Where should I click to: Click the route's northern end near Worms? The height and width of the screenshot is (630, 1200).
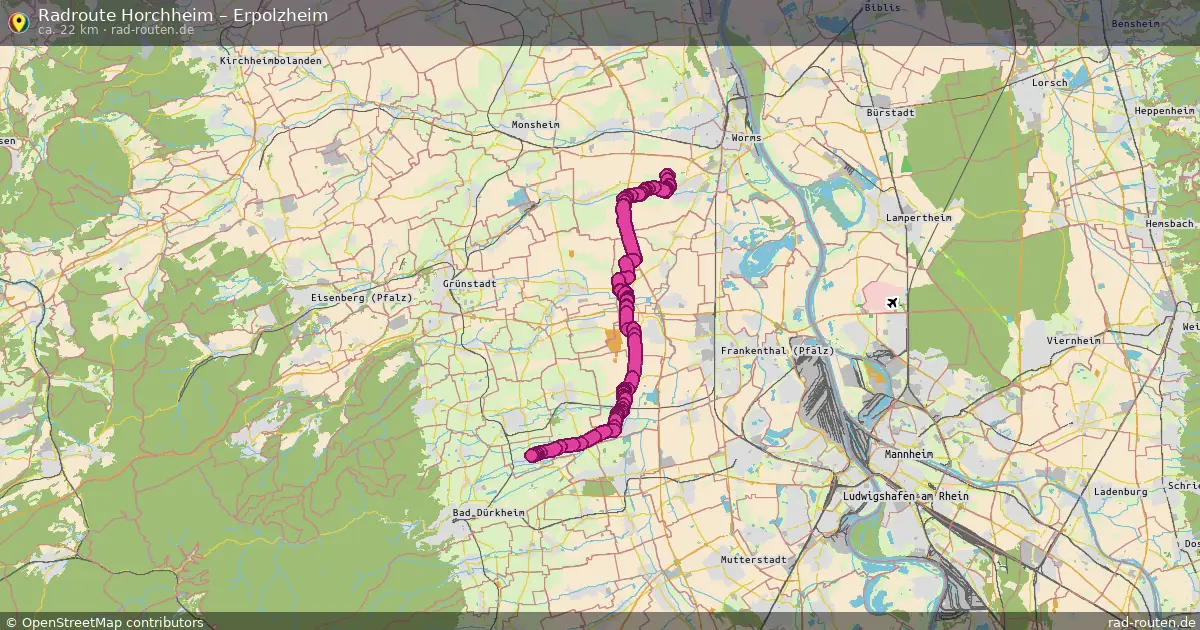click(668, 176)
